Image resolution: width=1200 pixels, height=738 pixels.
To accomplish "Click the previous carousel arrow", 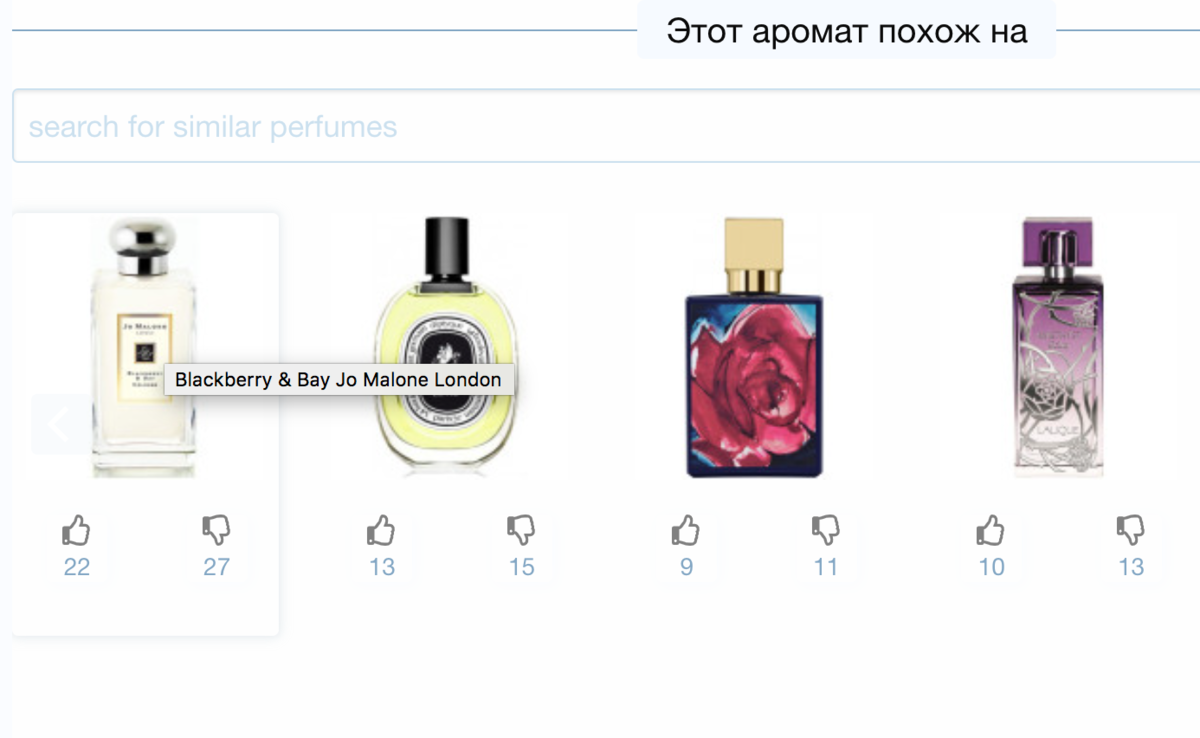I will (x=58, y=424).
